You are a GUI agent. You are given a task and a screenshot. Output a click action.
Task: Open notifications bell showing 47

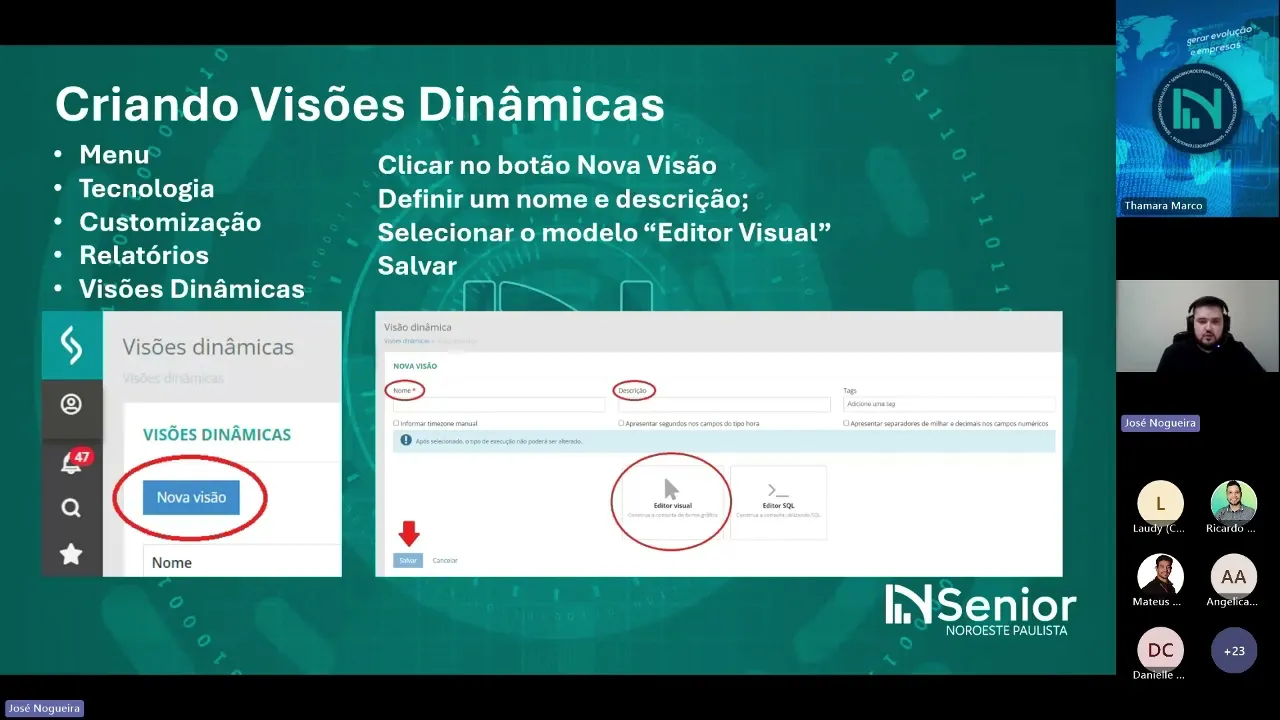71,461
